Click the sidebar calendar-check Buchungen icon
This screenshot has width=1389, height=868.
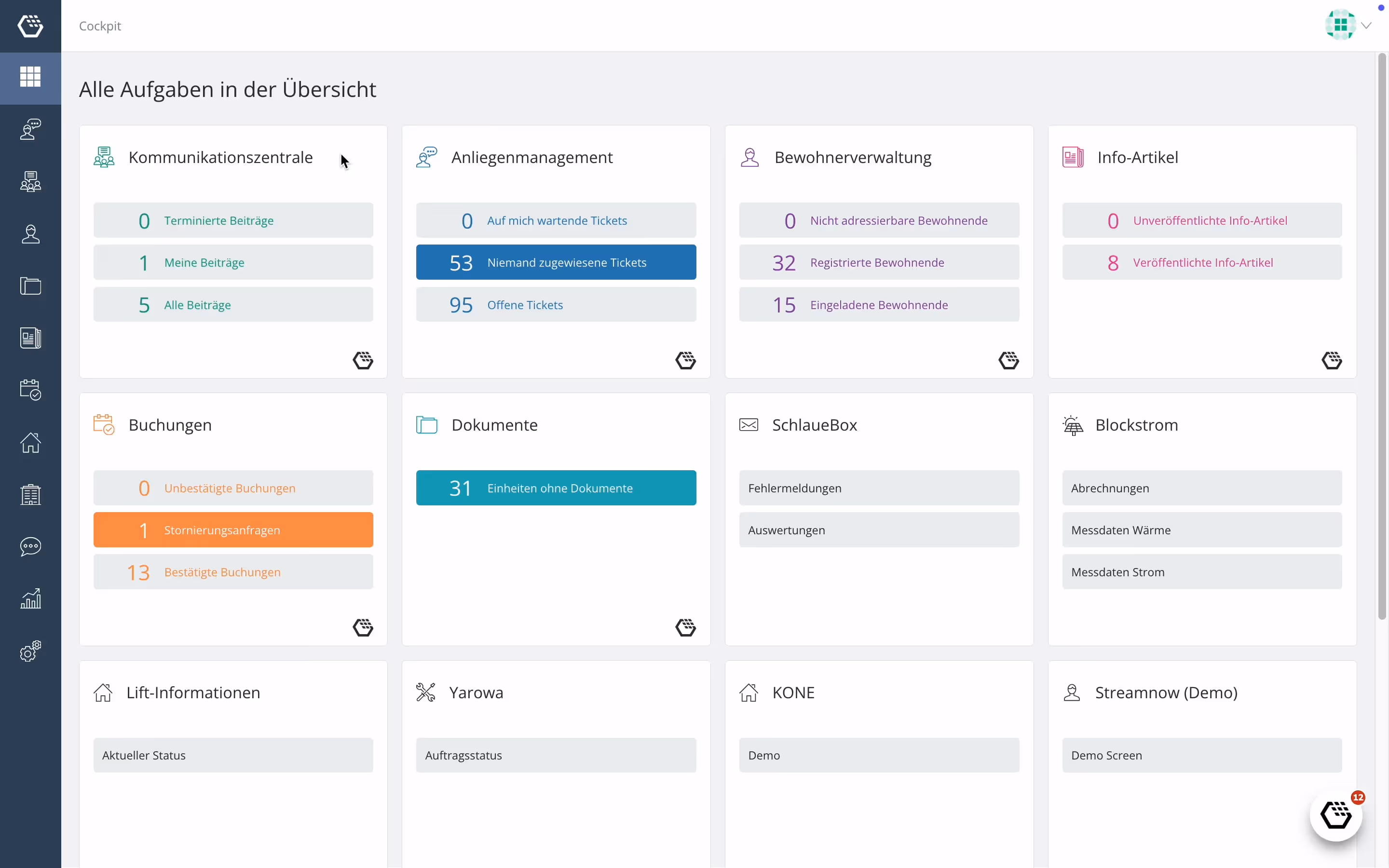pyautogui.click(x=30, y=390)
